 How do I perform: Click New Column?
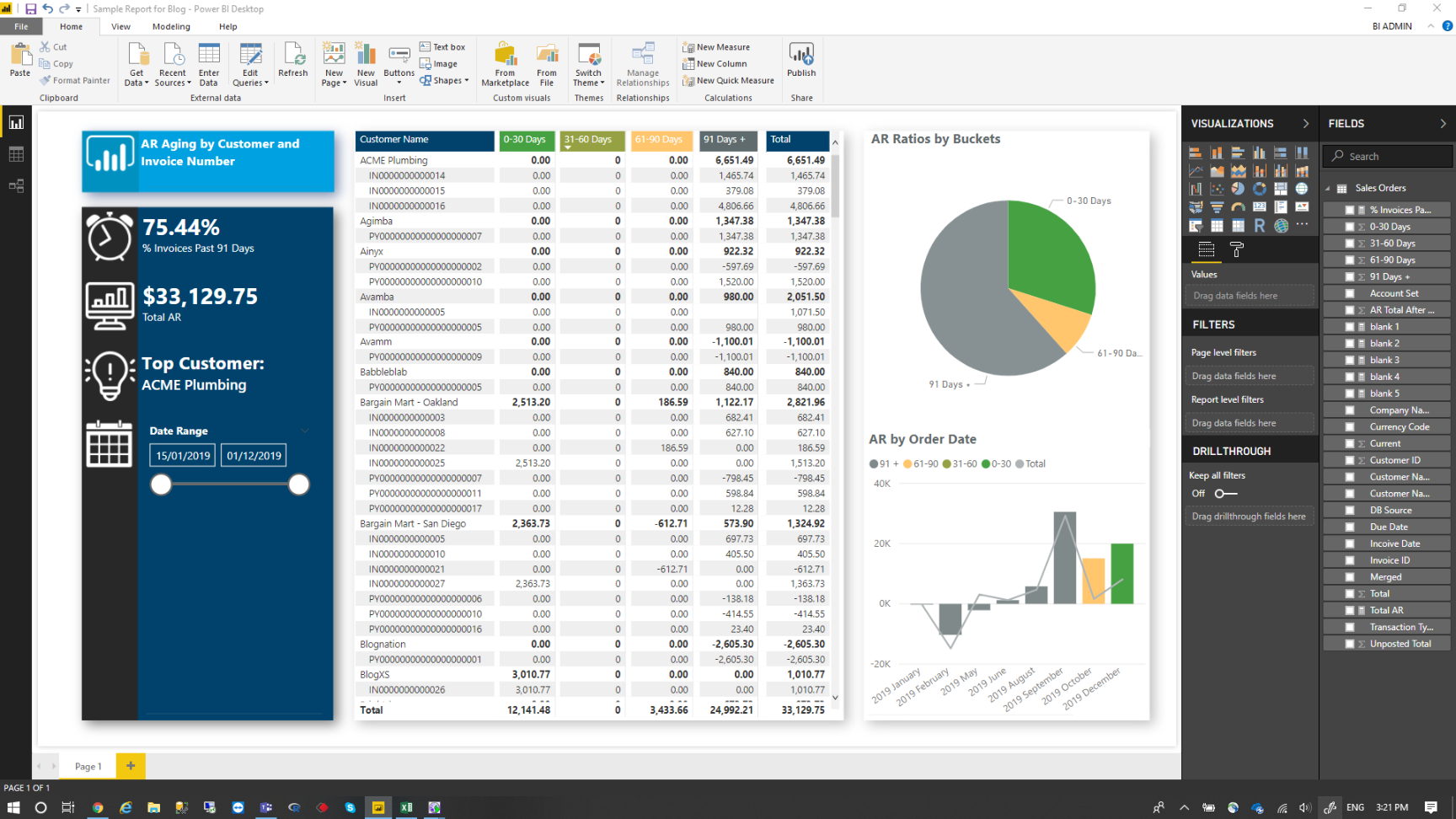click(x=715, y=64)
